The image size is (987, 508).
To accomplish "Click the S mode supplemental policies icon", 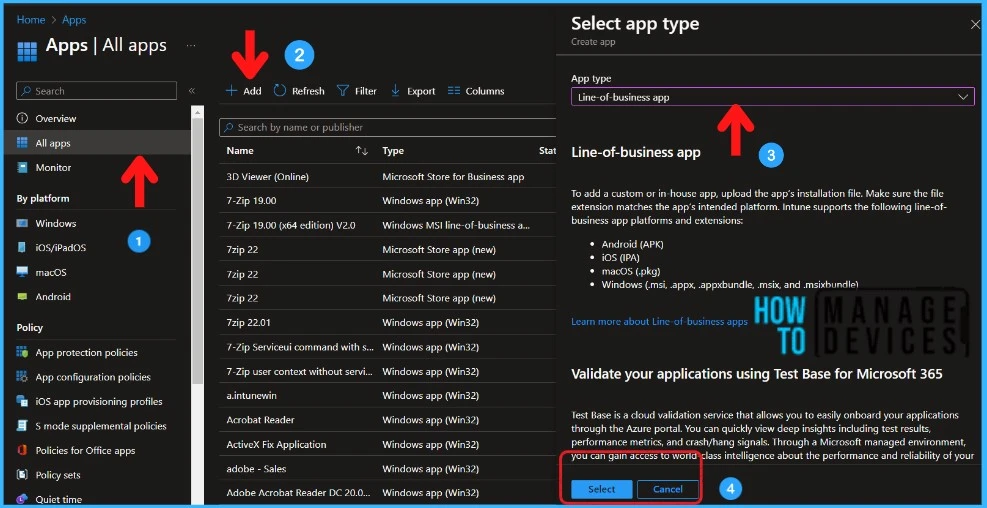I will [22, 426].
